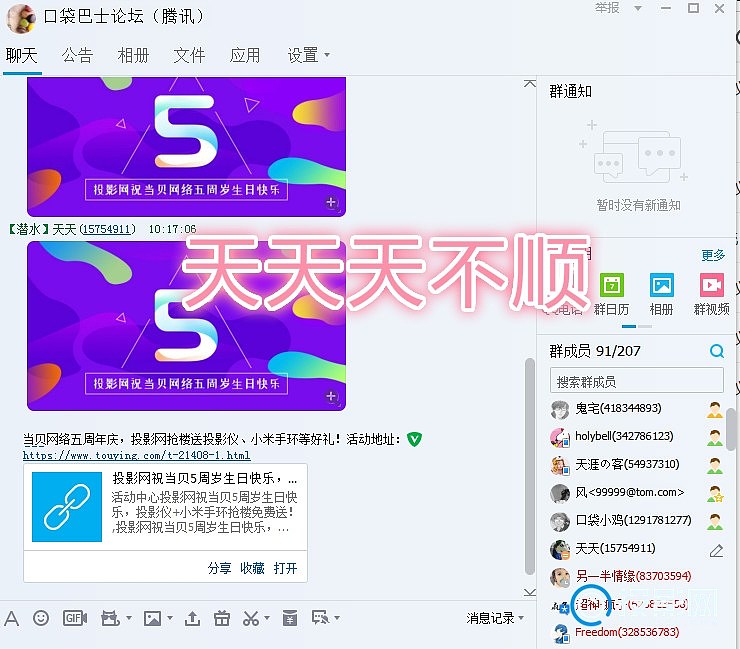
Task: Open the 群日历 calendar app
Action: [612, 294]
